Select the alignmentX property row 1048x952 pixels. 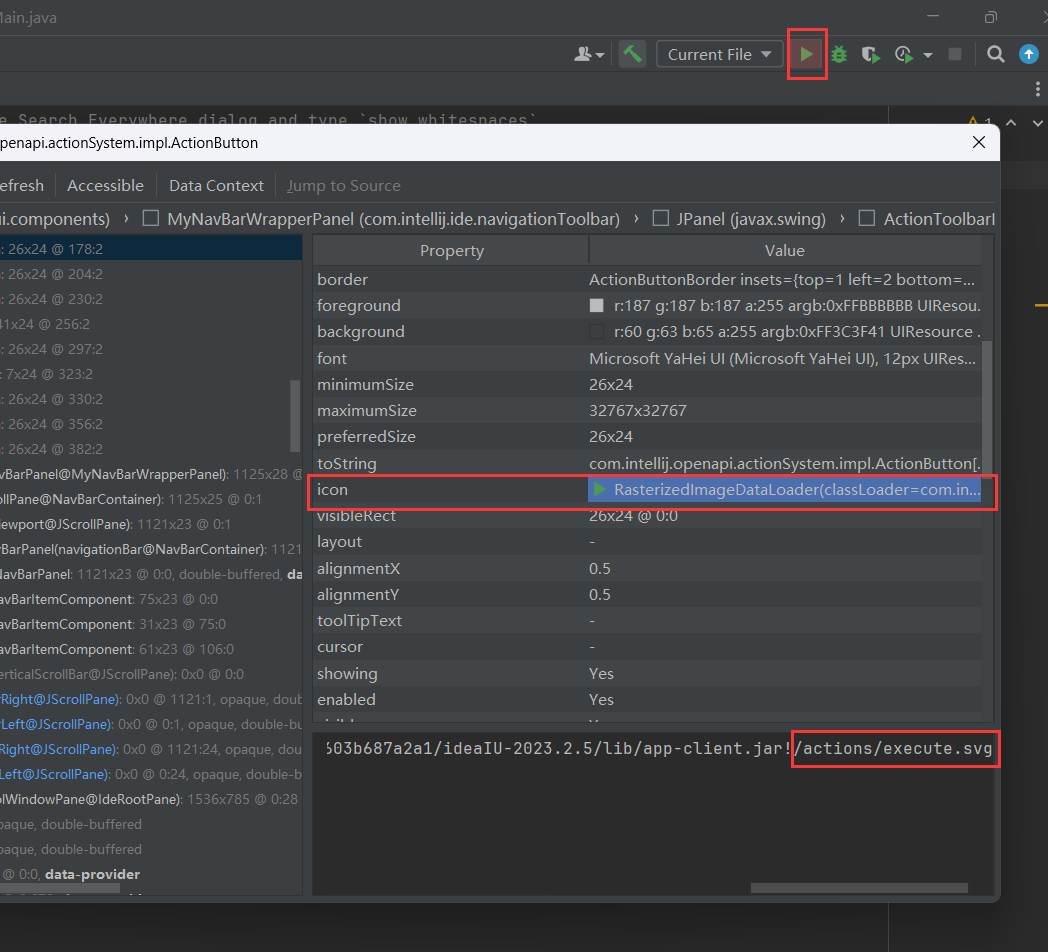point(647,568)
